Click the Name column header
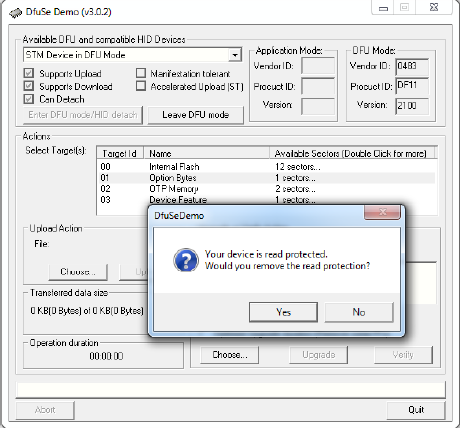Screen dimensions: 460x428 click(x=206, y=153)
